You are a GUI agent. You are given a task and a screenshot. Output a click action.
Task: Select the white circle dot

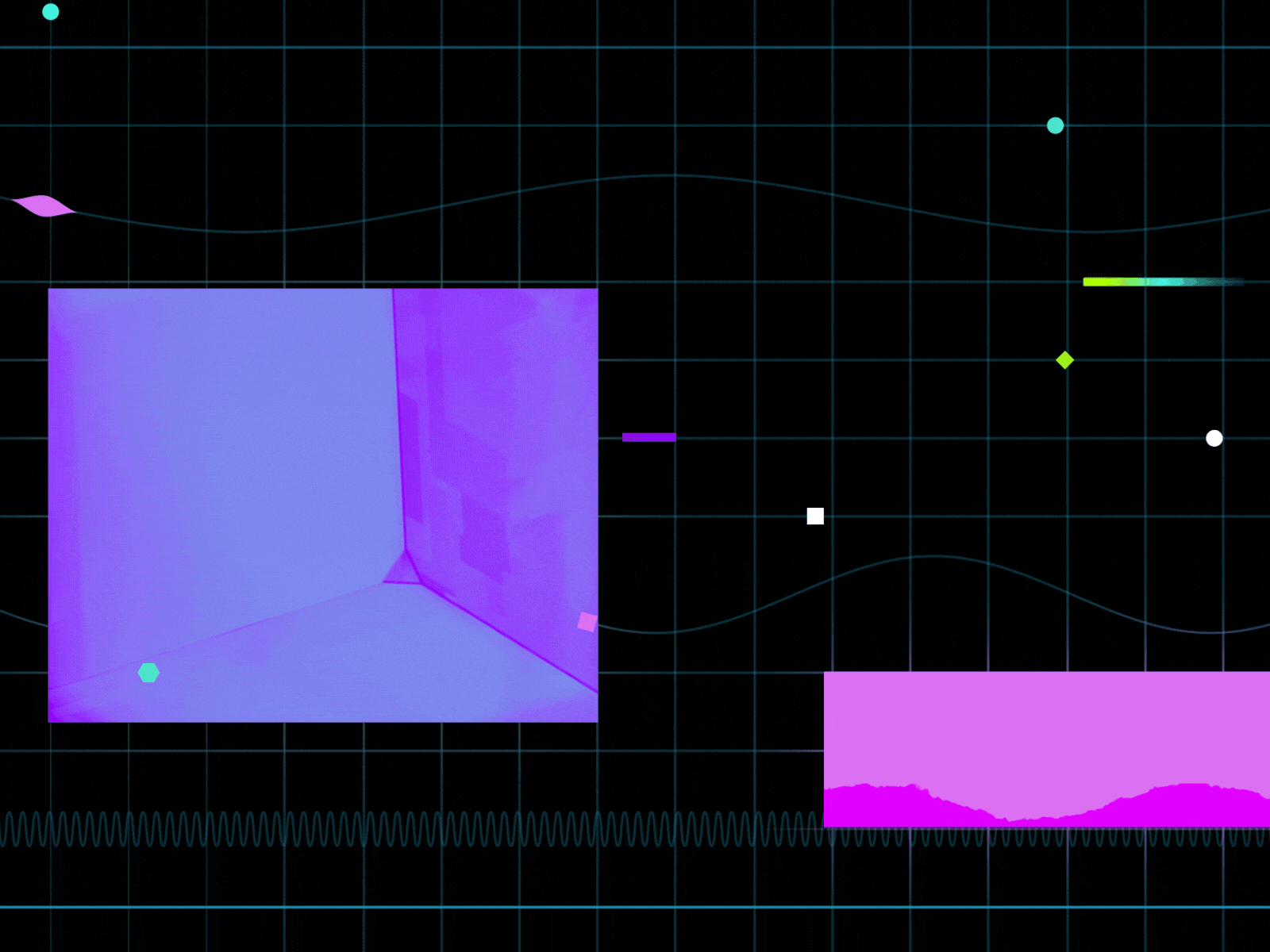1214,438
